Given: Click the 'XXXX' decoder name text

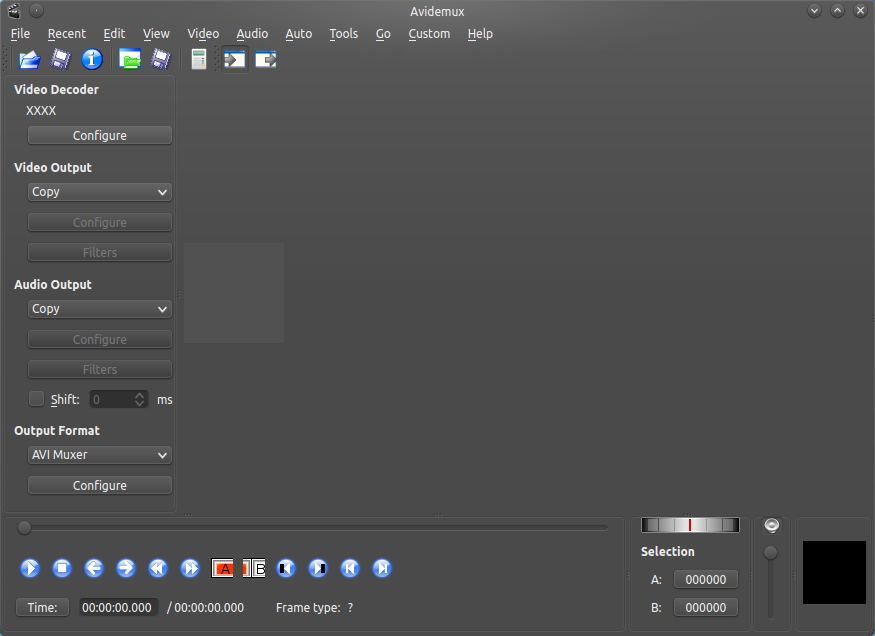Looking at the screenshot, I should [x=41, y=110].
